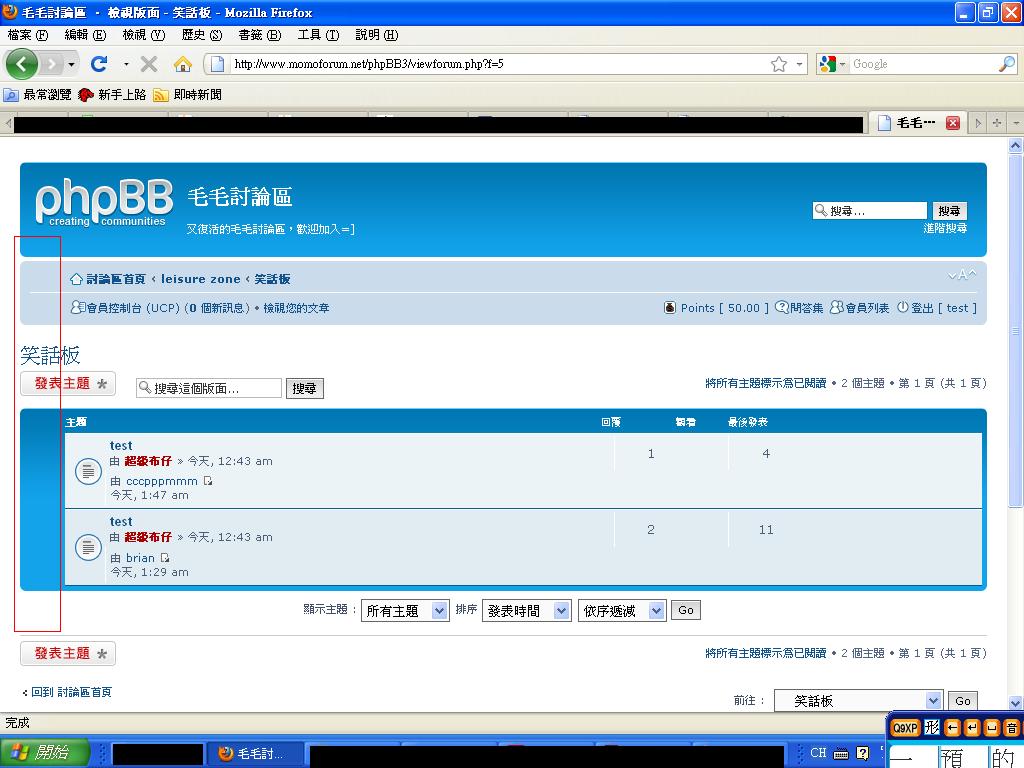1024x768 pixels.
Task: Click 檢視您的文章 link
Action: coord(296,308)
